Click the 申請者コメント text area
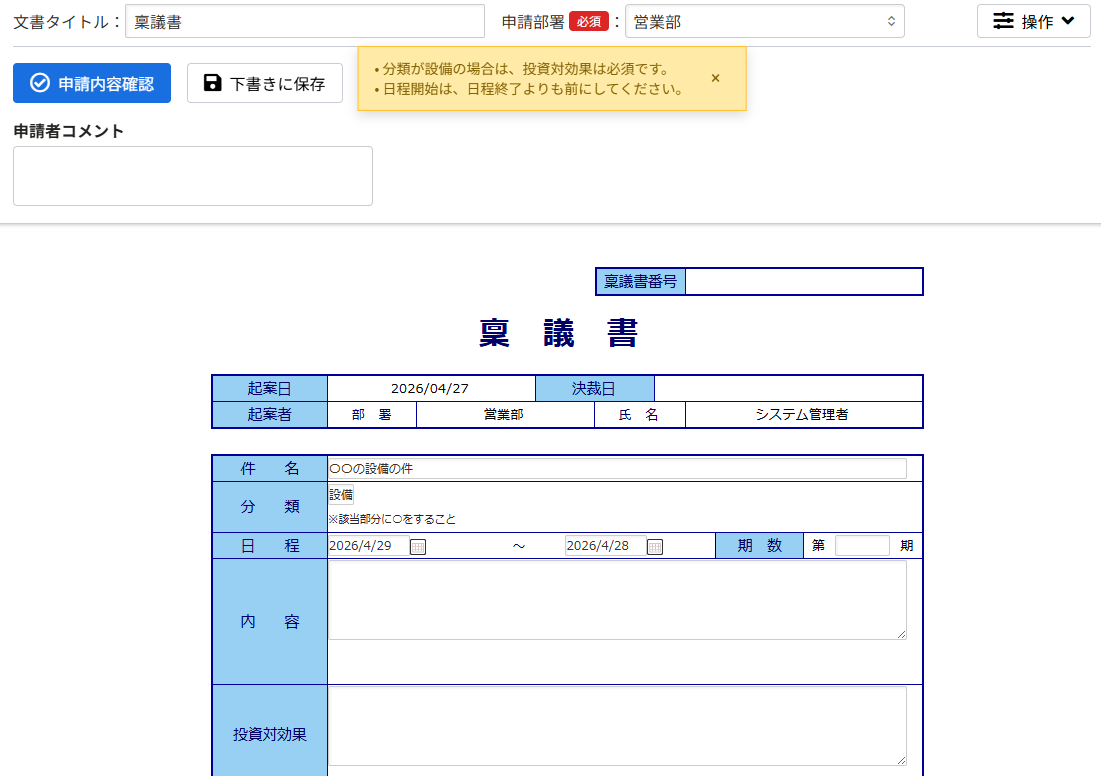The width and height of the screenshot is (1101, 776). tap(193, 176)
